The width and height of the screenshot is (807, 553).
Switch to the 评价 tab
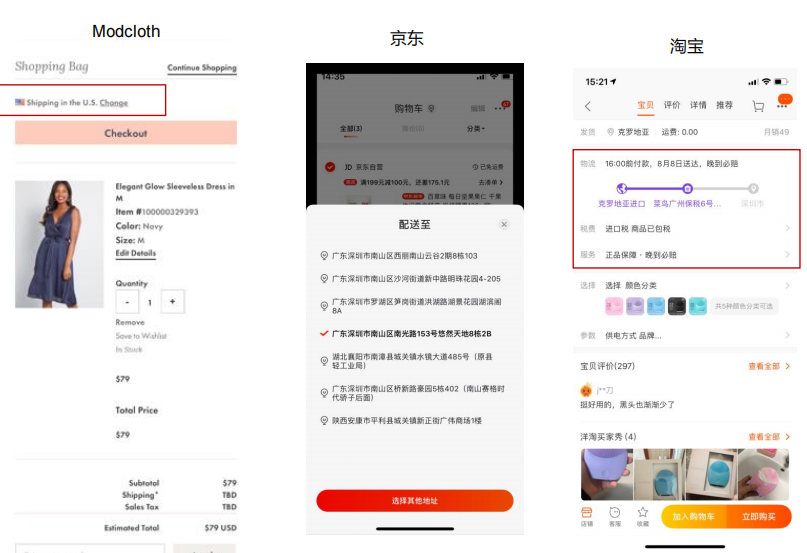672,105
